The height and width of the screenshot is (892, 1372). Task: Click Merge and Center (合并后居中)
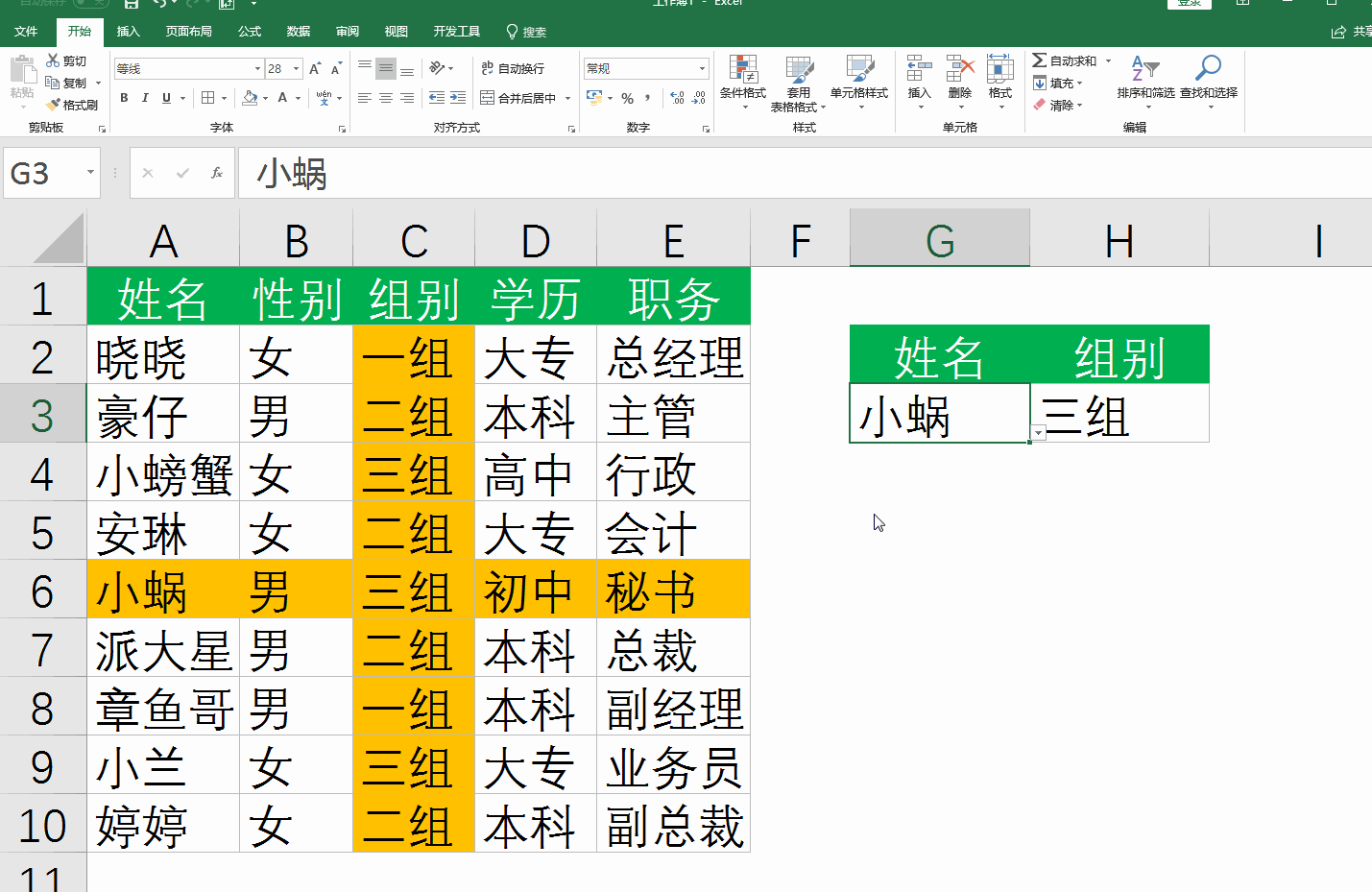pyautogui.click(x=518, y=98)
